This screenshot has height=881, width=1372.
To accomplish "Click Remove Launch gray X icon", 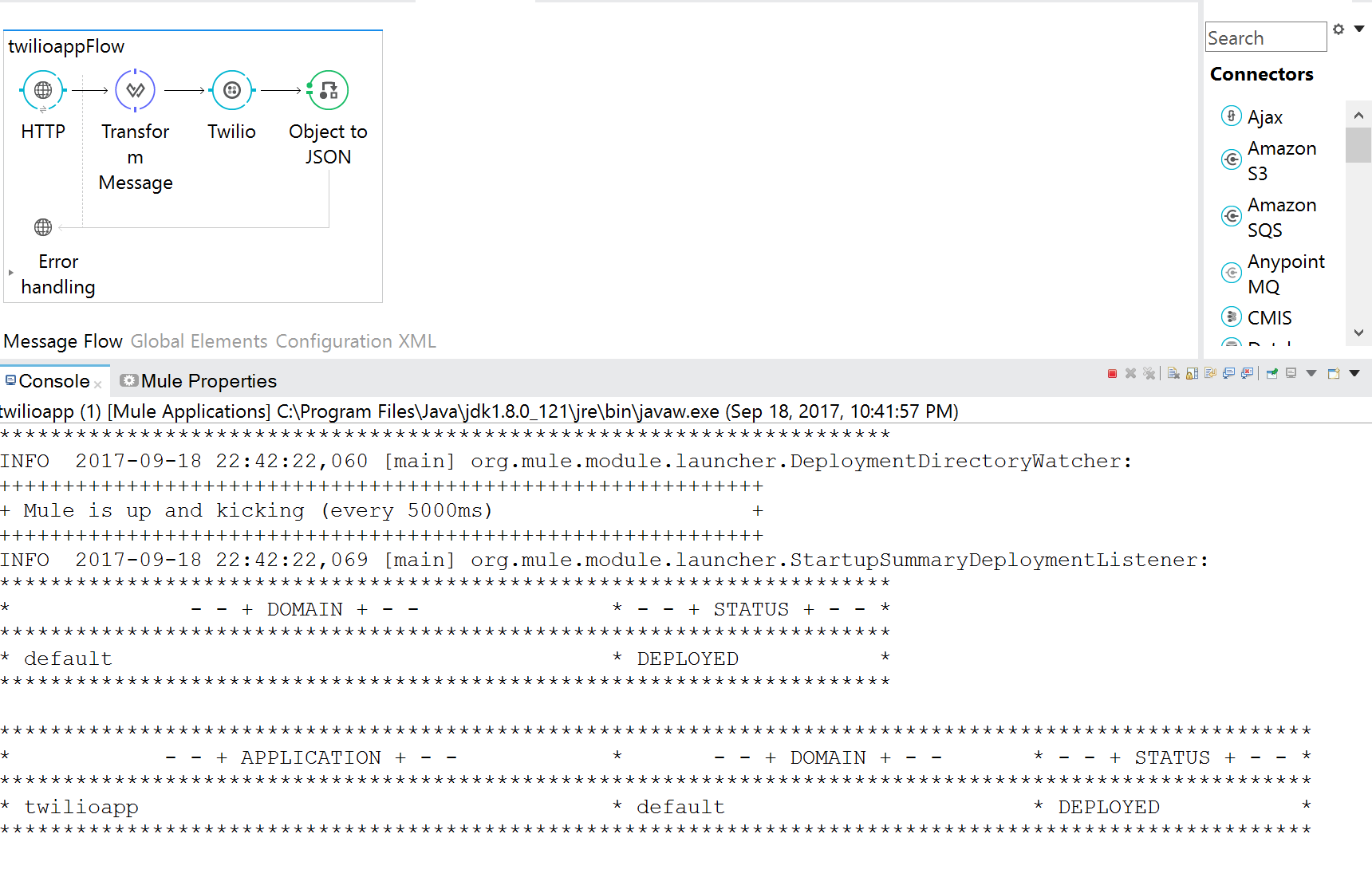I will (x=1130, y=373).
